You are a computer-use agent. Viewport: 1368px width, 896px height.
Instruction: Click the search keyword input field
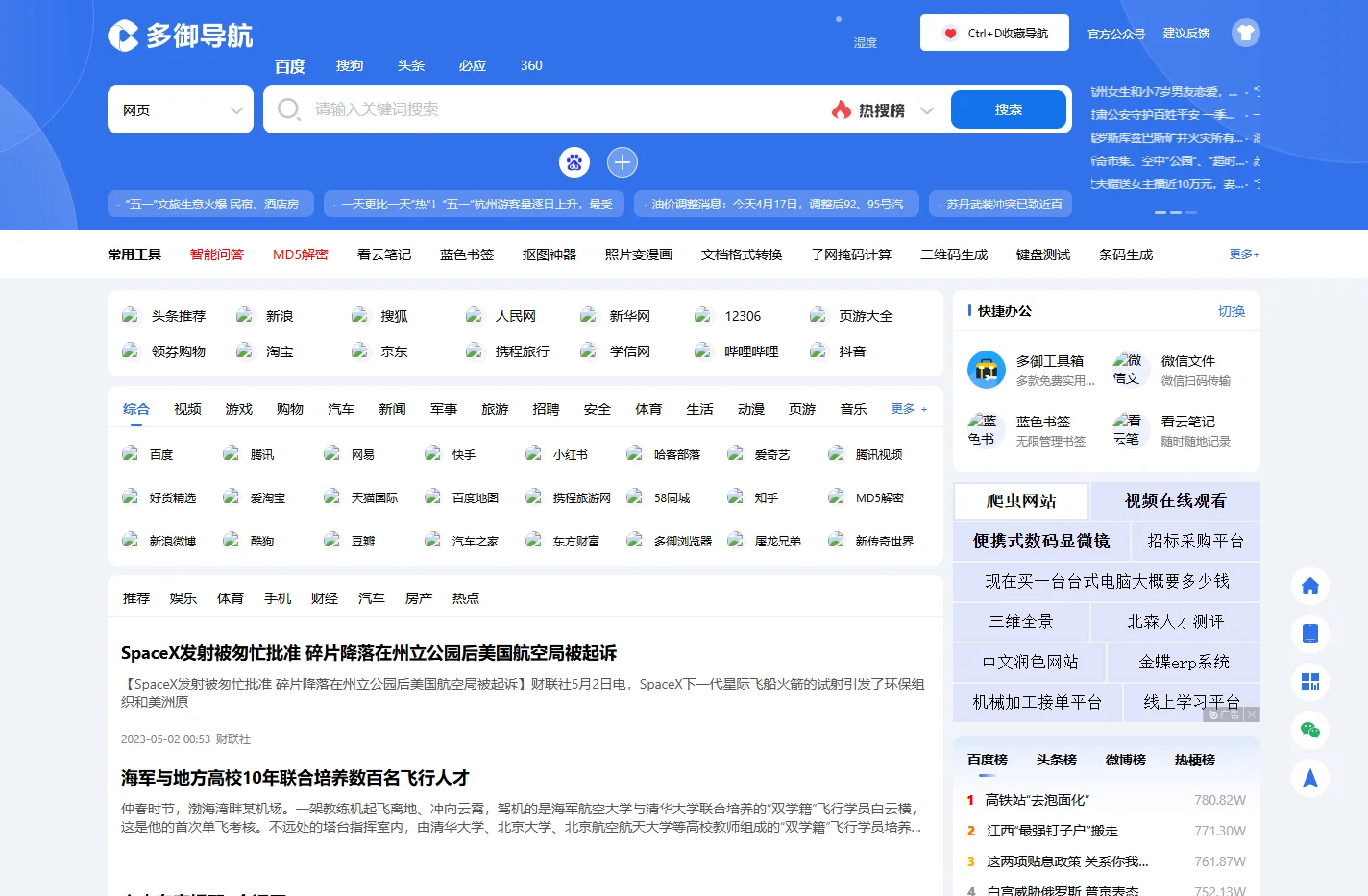pos(567,109)
